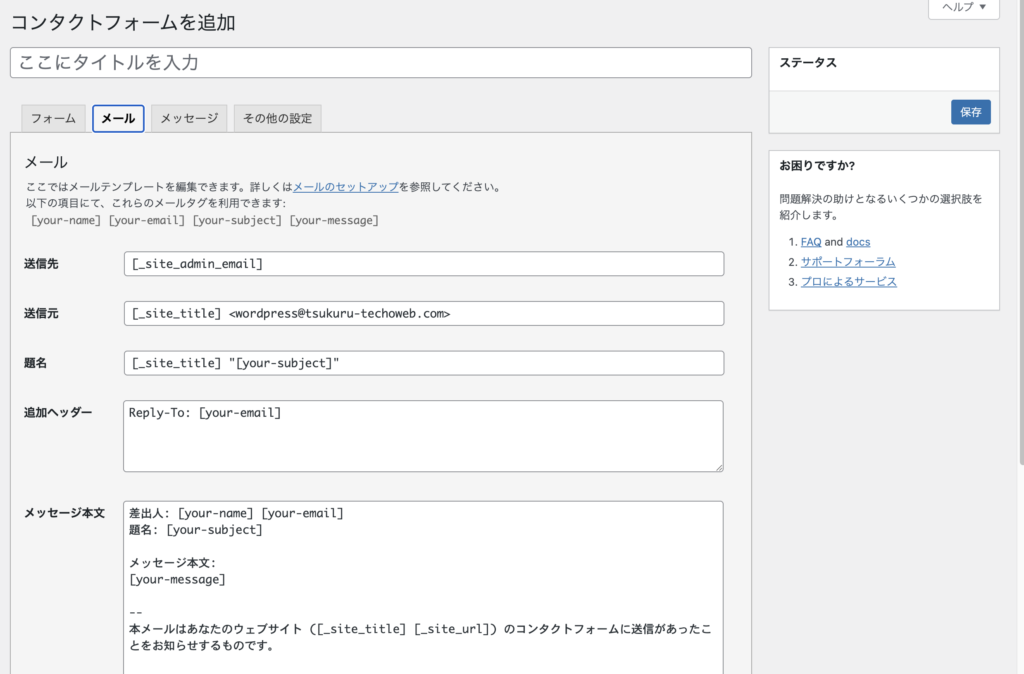Click the 追加ヘッダー text area
The image size is (1024, 674).
point(423,436)
